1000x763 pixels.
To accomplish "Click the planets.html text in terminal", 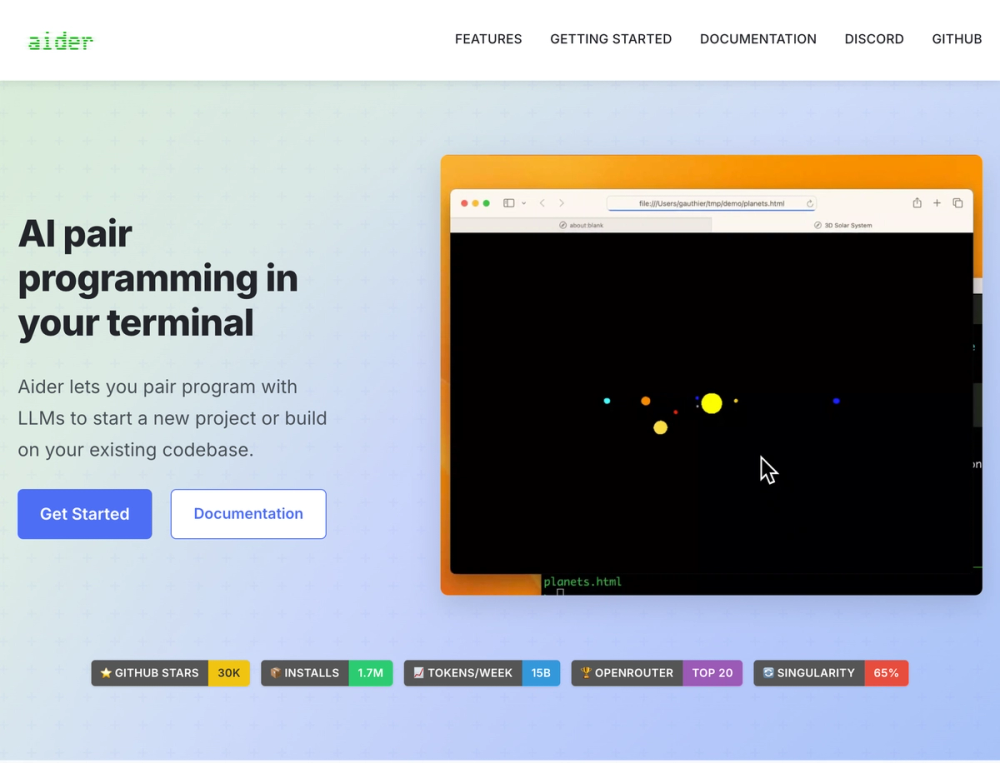I will pyautogui.click(x=582, y=581).
